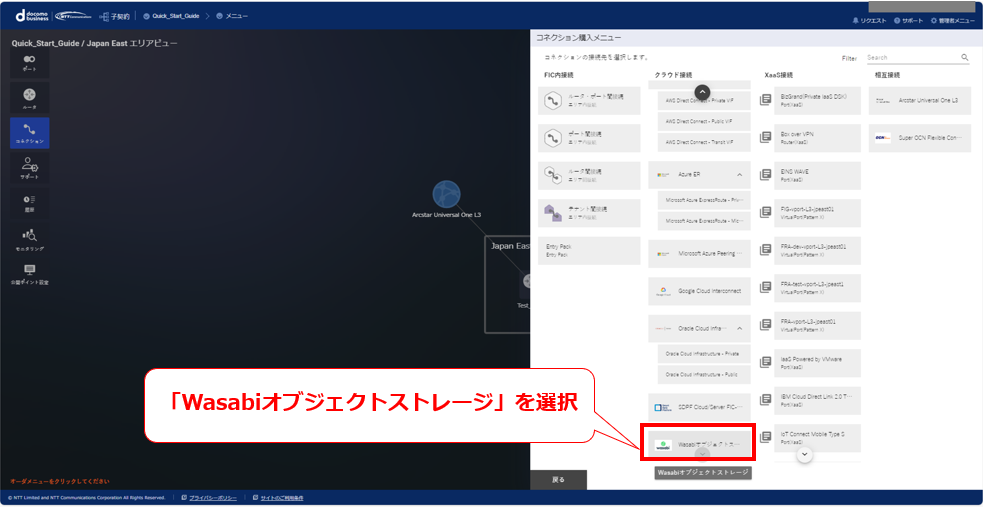Select the コネクション sidebar icon
984x507 pixels.
tap(29, 132)
